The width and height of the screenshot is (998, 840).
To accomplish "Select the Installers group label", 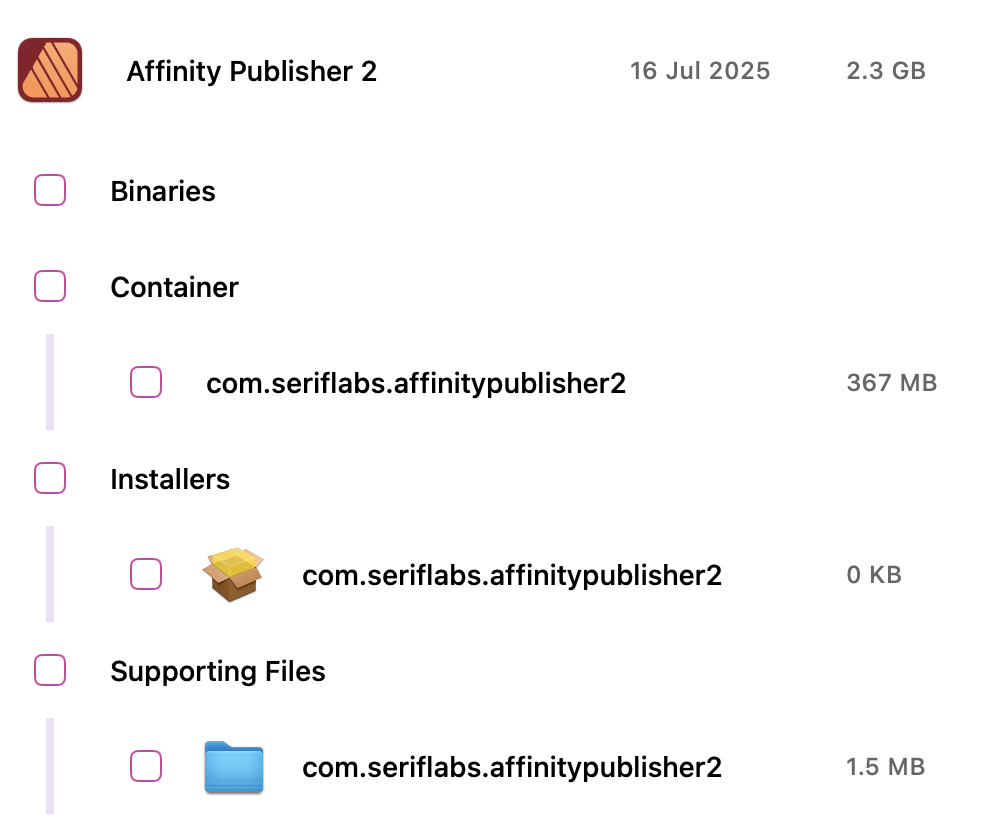I will (170, 479).
